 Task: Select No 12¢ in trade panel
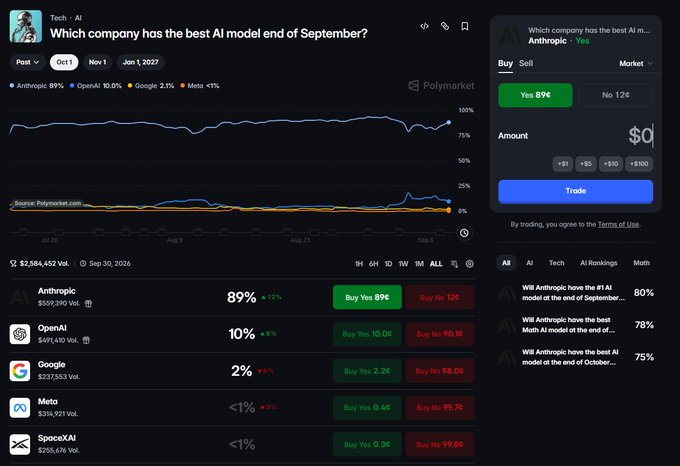[x=616, y=95]
